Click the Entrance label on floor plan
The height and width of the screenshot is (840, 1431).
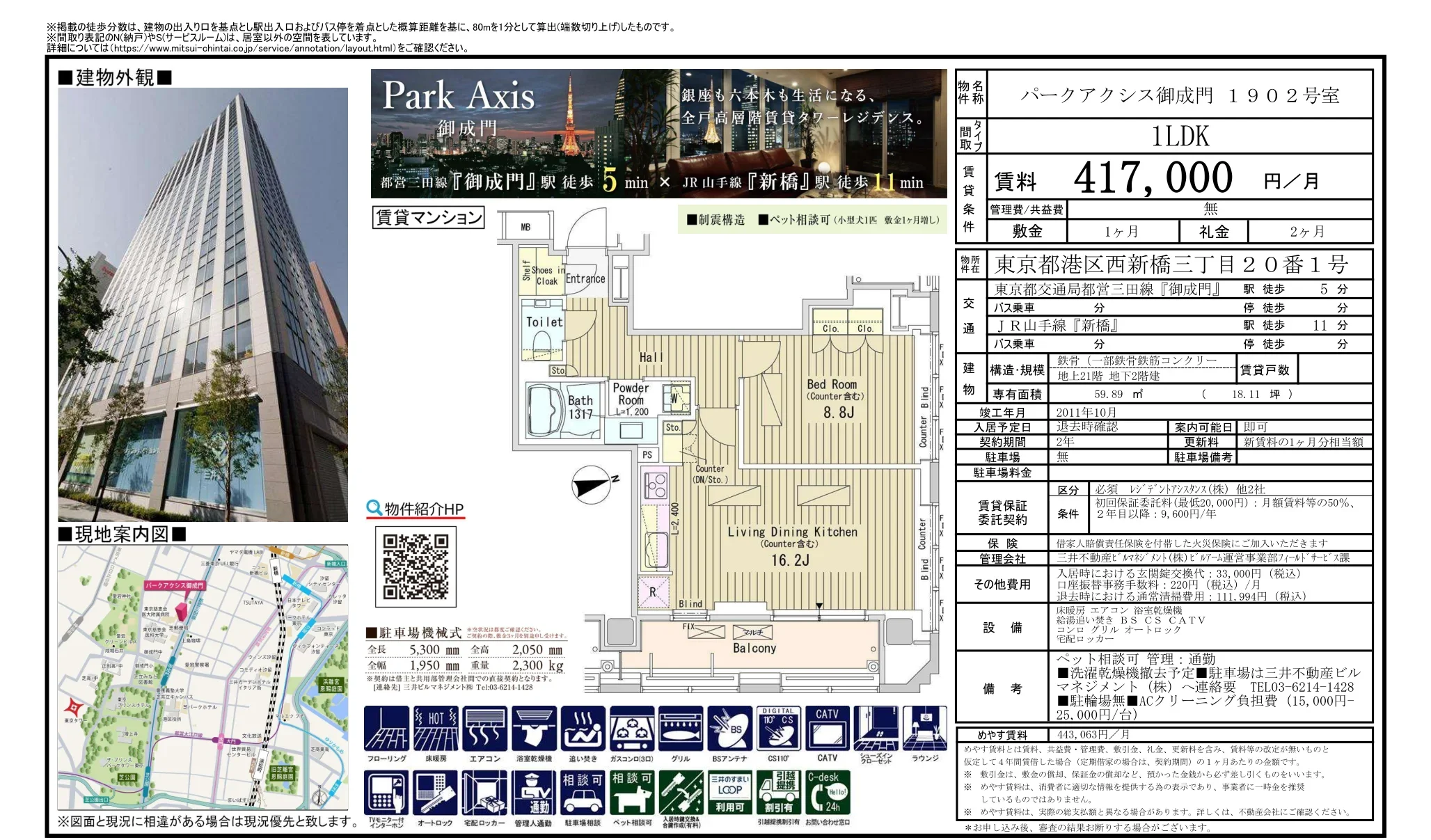[585, 278]
